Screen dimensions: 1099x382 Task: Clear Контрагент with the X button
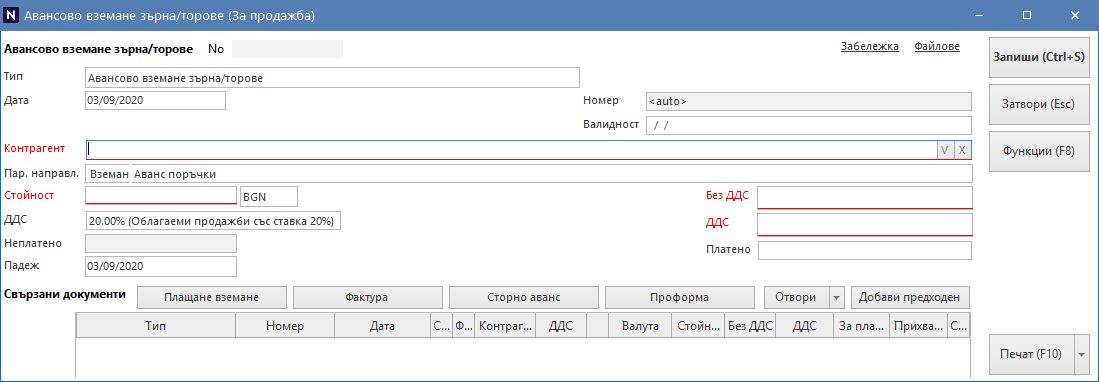coord(962,149)
